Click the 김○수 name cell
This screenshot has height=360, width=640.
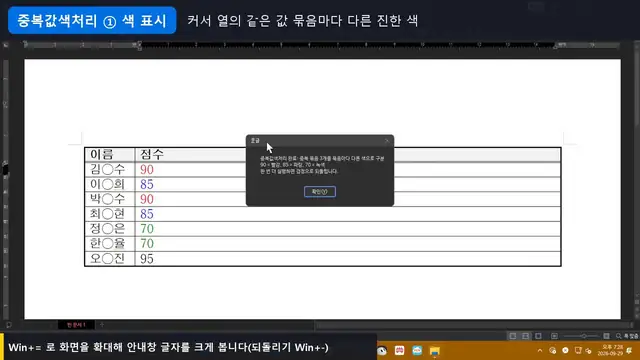point(110,169)
